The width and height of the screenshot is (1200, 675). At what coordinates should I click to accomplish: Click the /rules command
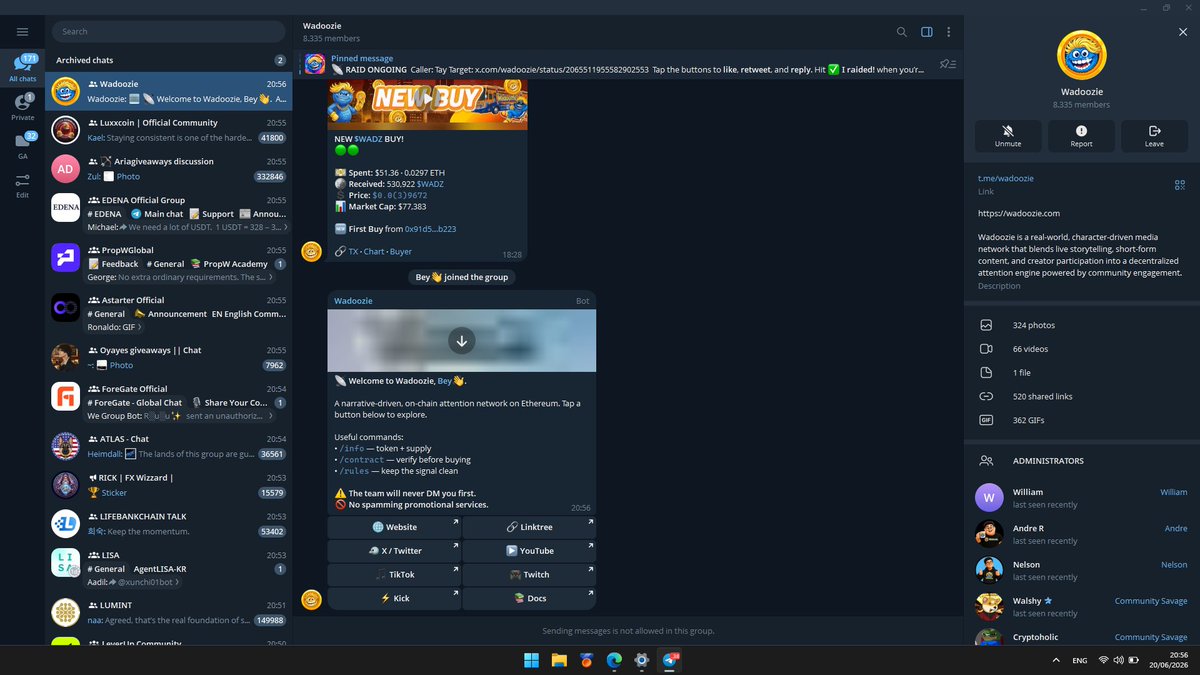(356, 471)
